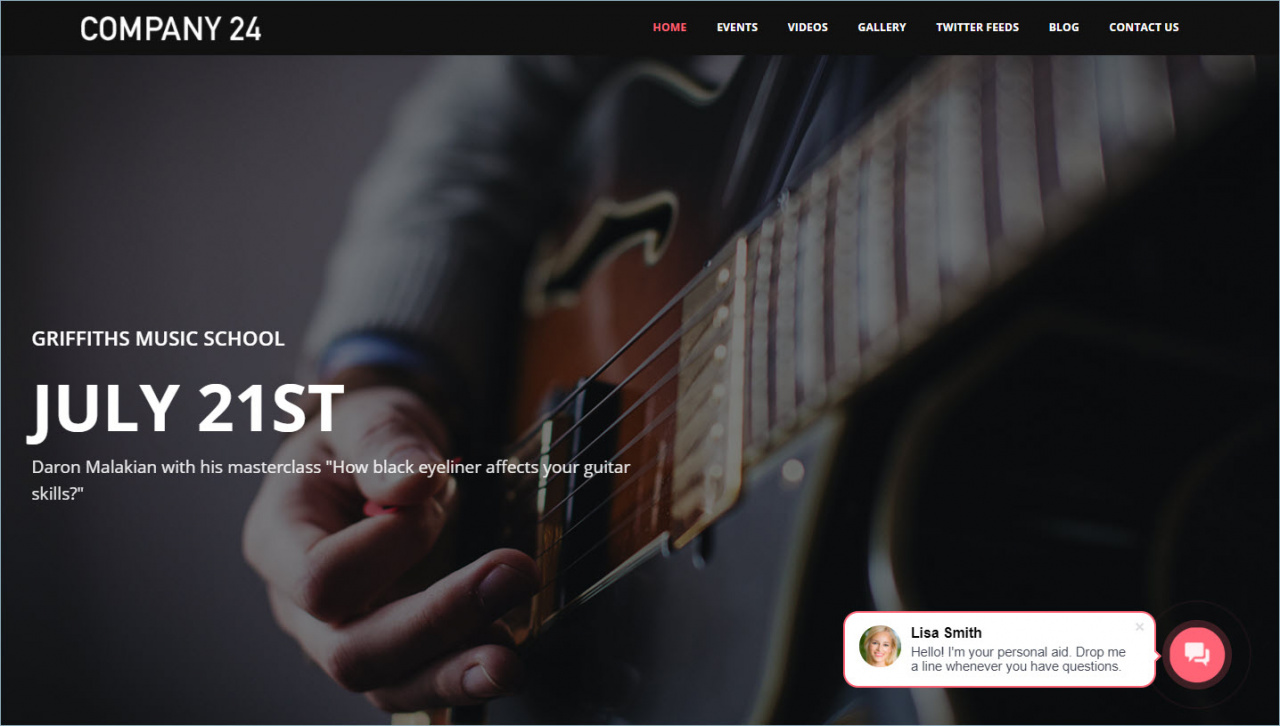The height and width of the screenshot is (726, 1280).
Task: Navigate to VIDEOS section
Action: 808,27
